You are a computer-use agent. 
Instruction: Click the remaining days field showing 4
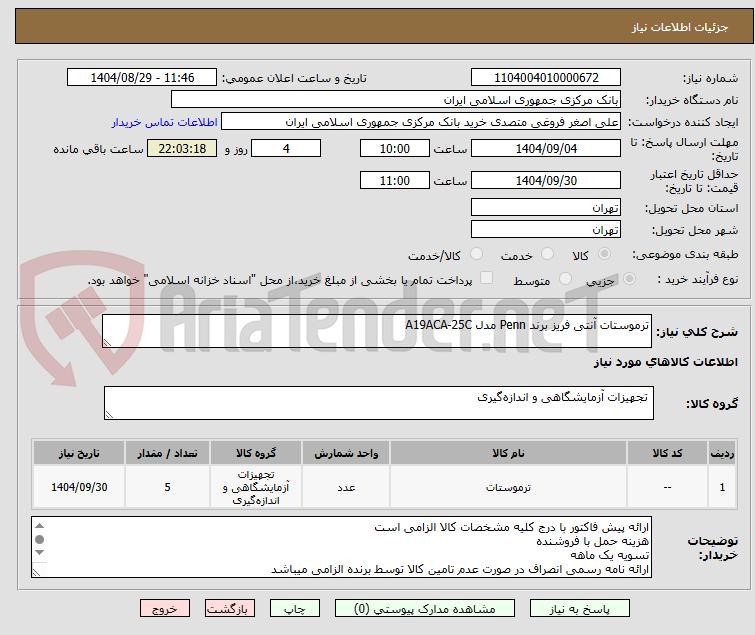tap(286, 148)
